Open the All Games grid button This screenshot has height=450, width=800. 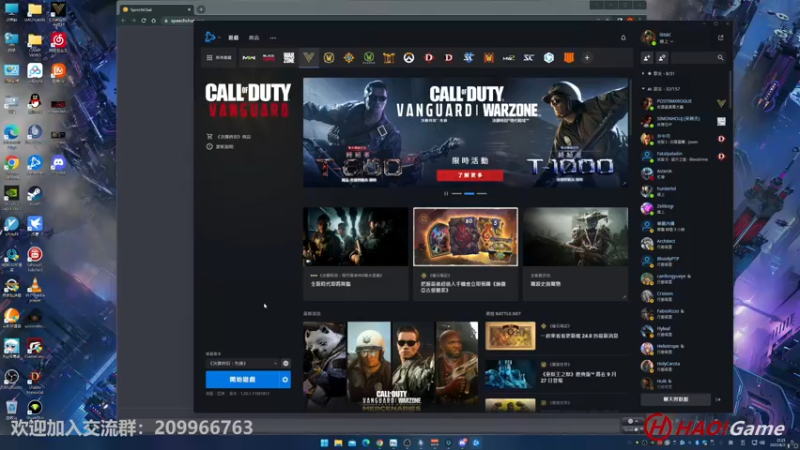click(219, 58)
